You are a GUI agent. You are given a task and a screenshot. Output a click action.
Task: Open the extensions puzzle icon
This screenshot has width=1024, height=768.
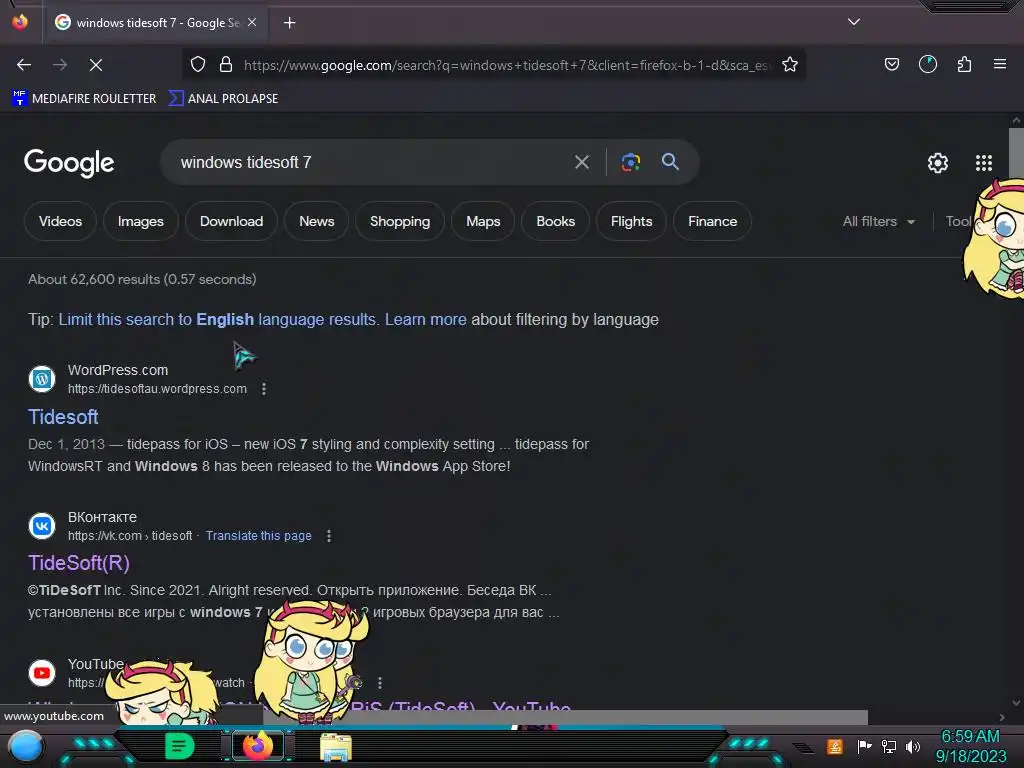[964, 64]
